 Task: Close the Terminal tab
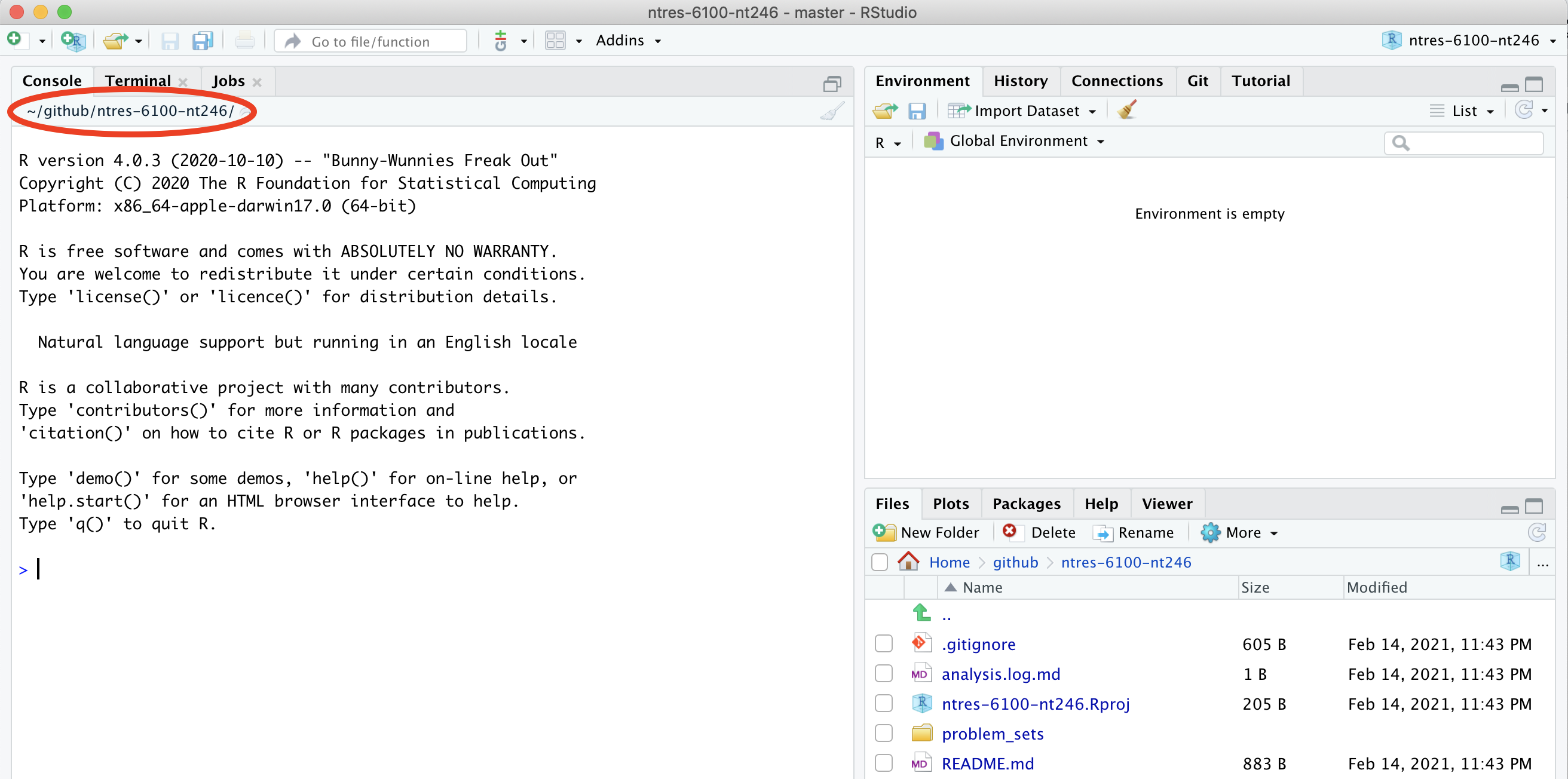tap(183, 82)
